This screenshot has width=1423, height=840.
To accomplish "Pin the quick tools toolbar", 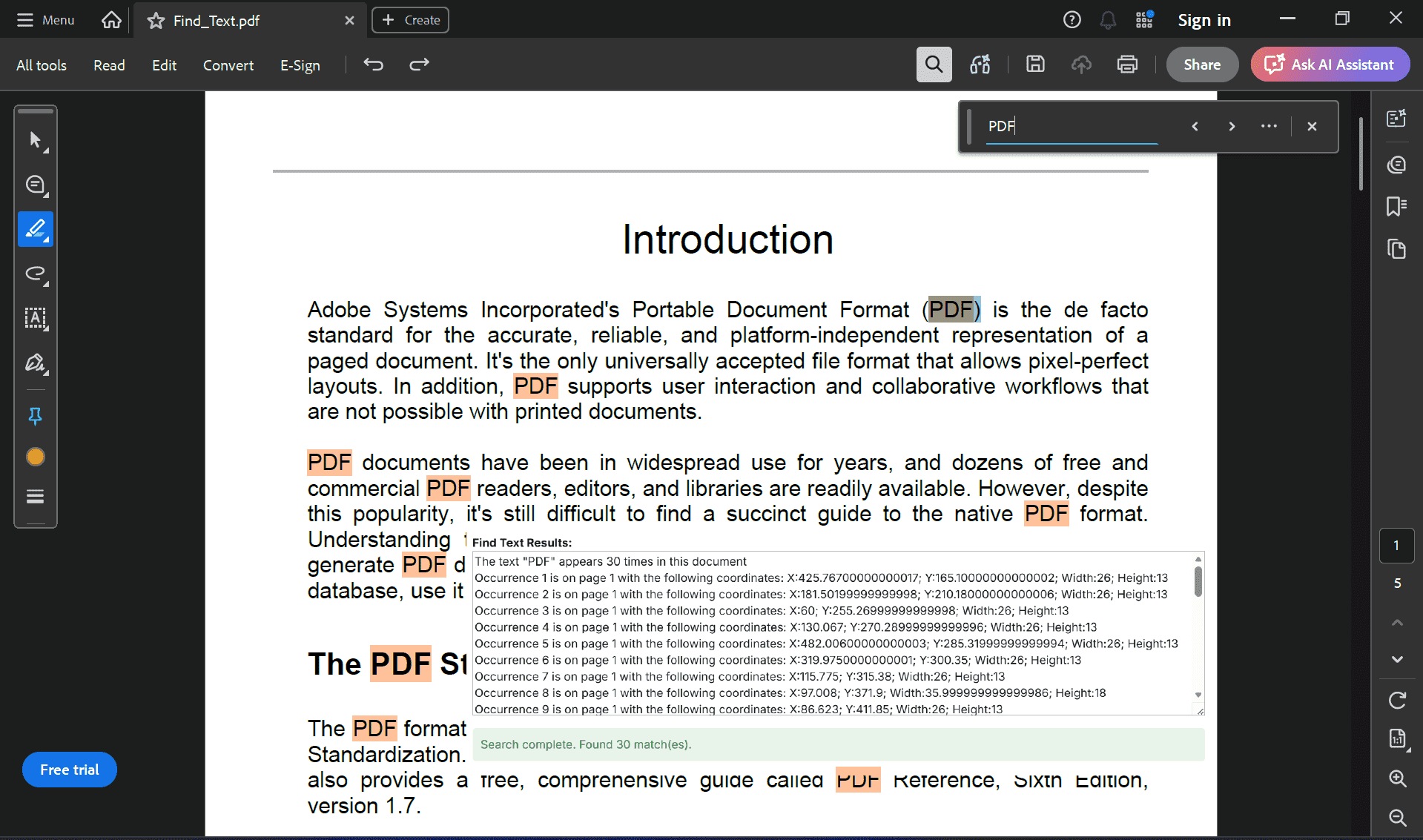I will [x=36, y=417].
